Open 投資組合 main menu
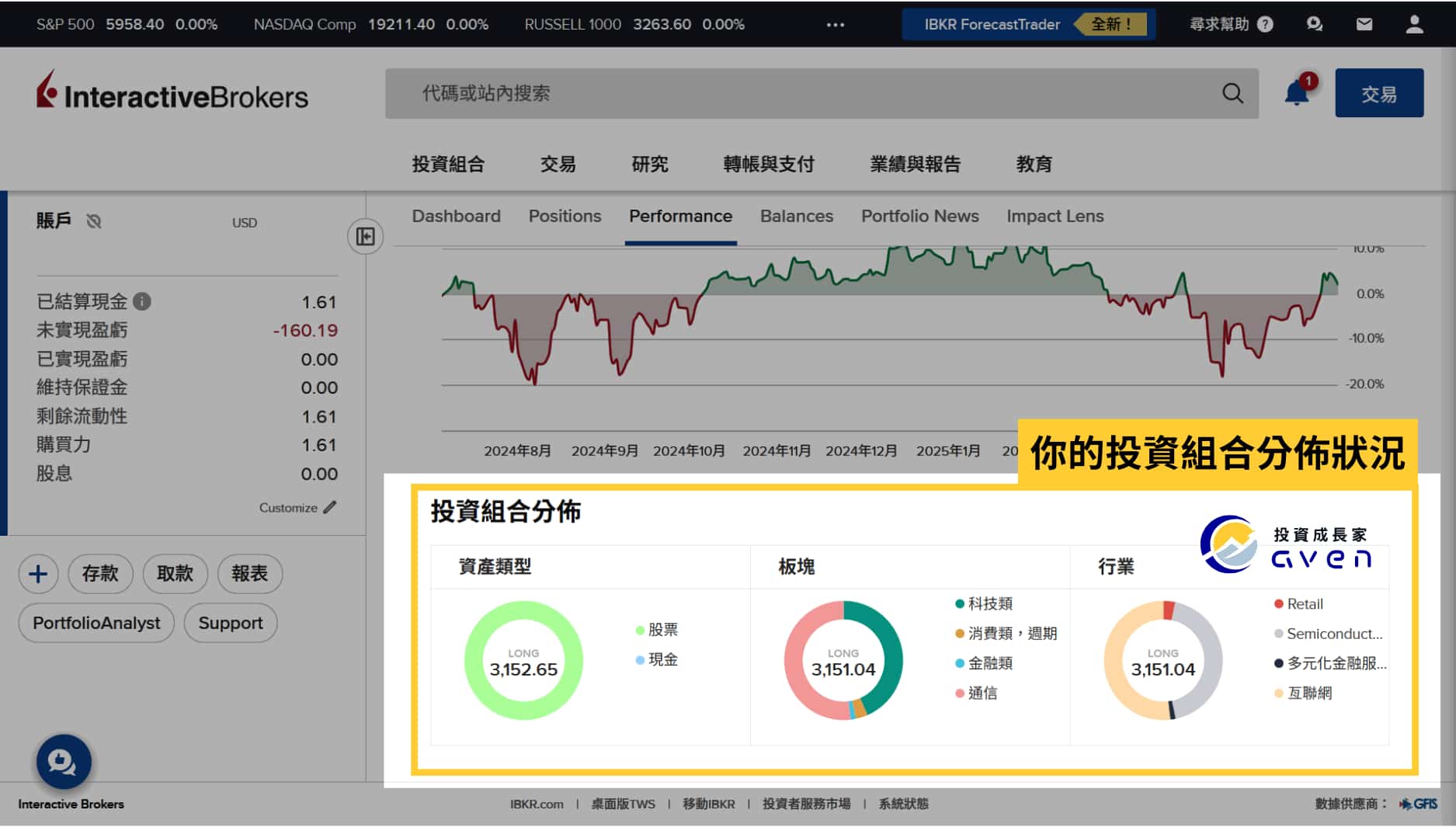This screenshot has width=1456, height=827. click(x=448, y=164)
